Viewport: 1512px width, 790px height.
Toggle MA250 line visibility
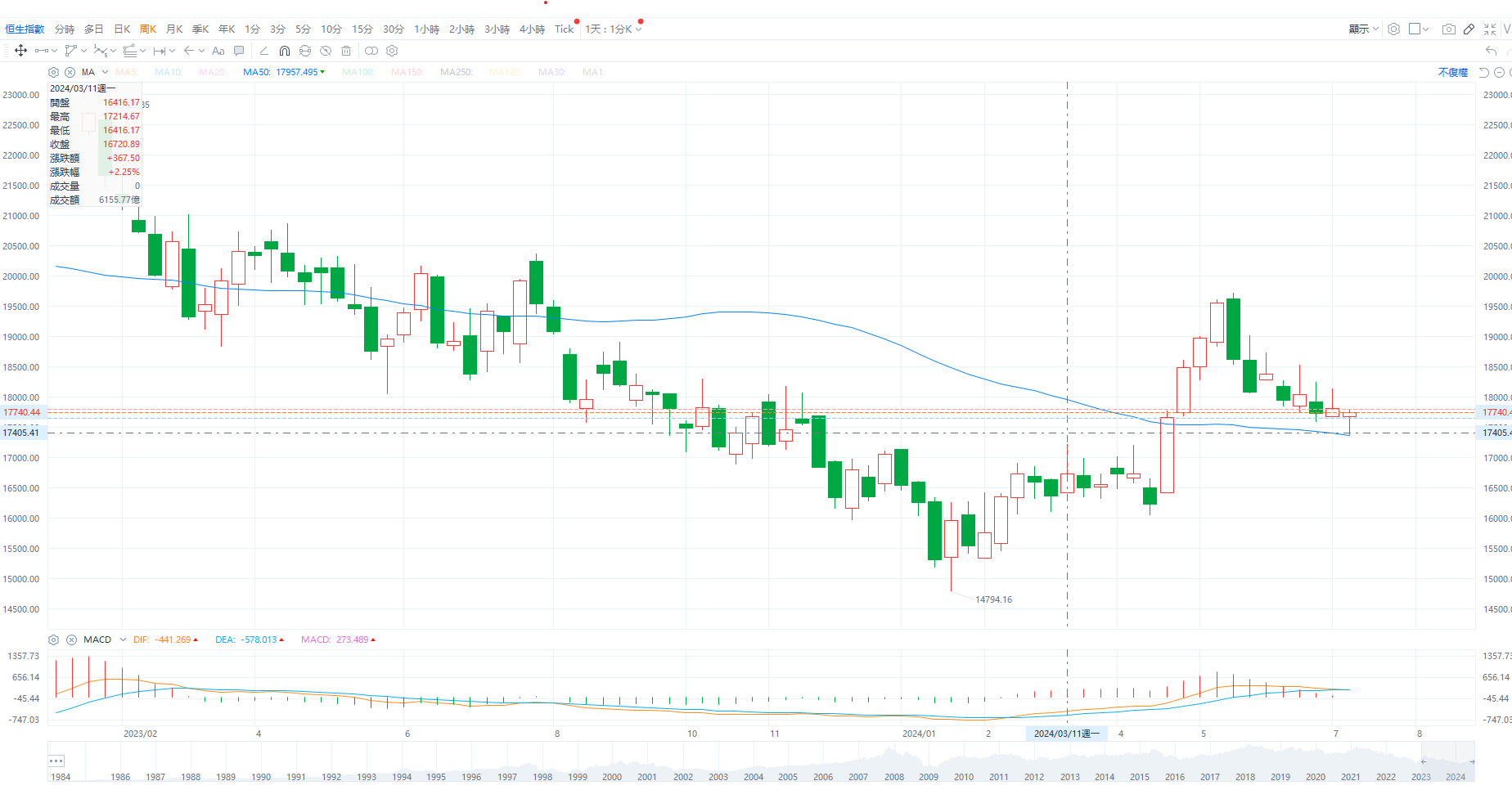(456, 72)
